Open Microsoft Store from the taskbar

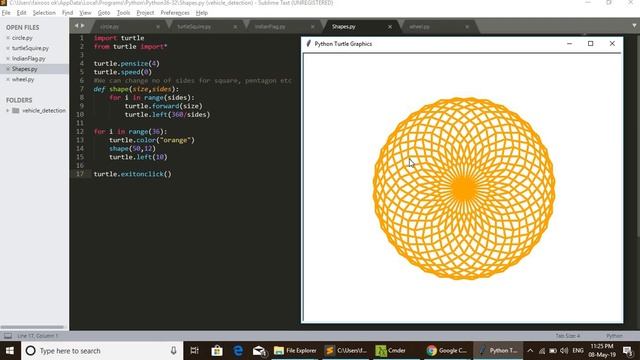[217, 351]
